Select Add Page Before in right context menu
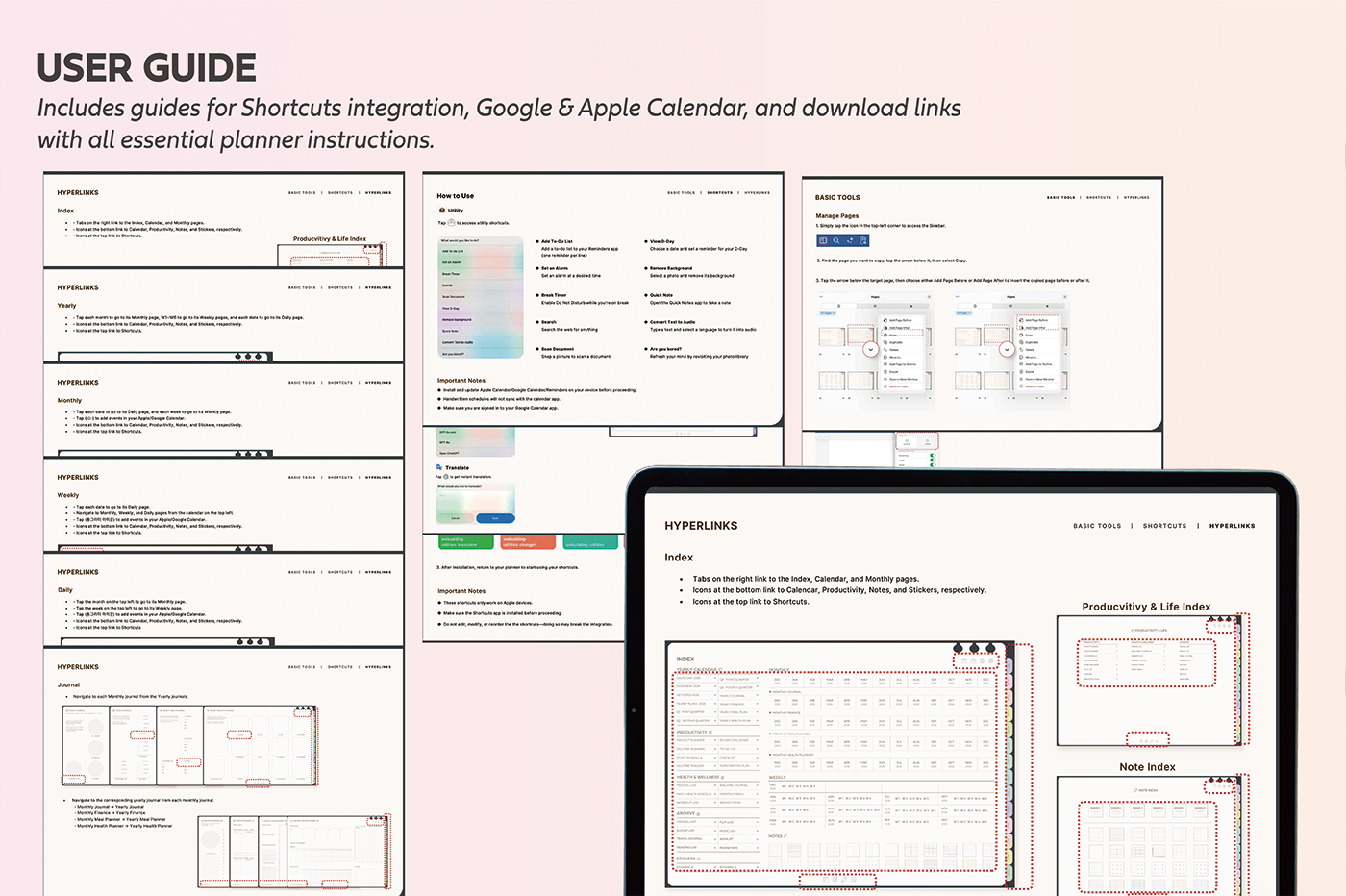This screenshot has width=1346, height=896. point(1035,320)
